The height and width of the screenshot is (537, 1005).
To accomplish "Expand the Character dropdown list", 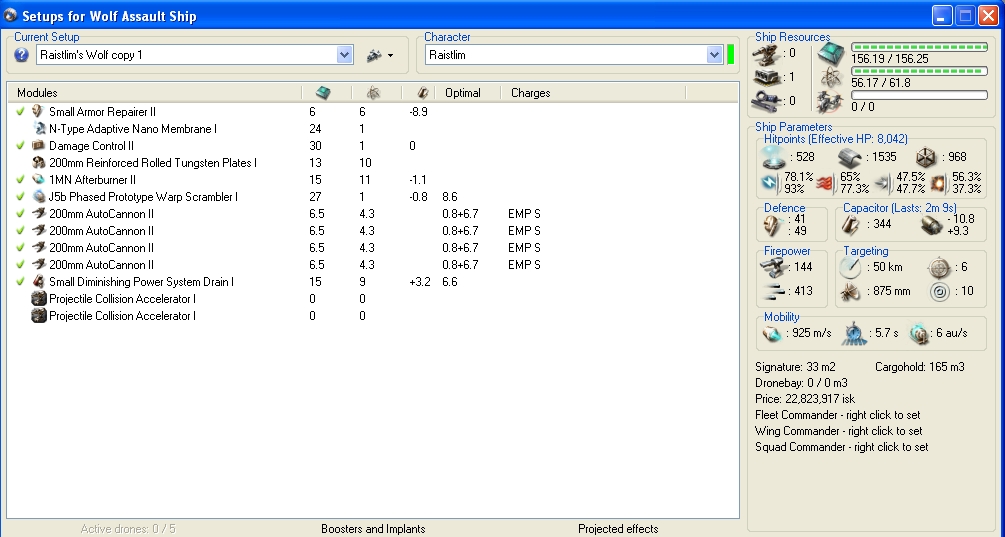I will (714, 56).
